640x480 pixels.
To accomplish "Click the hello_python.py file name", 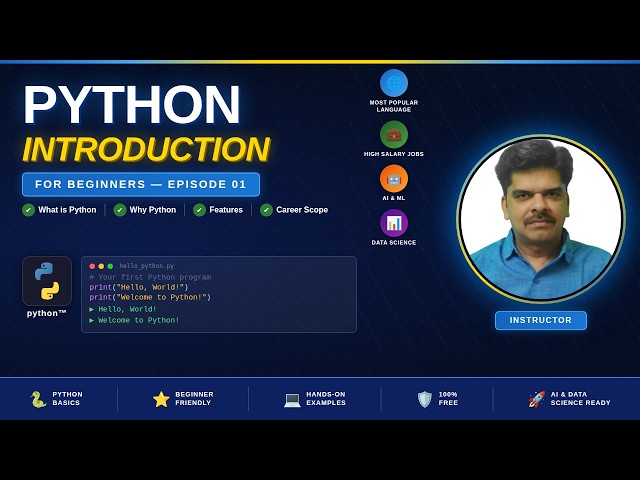I will pyautogui.click(x=147, y=266).
